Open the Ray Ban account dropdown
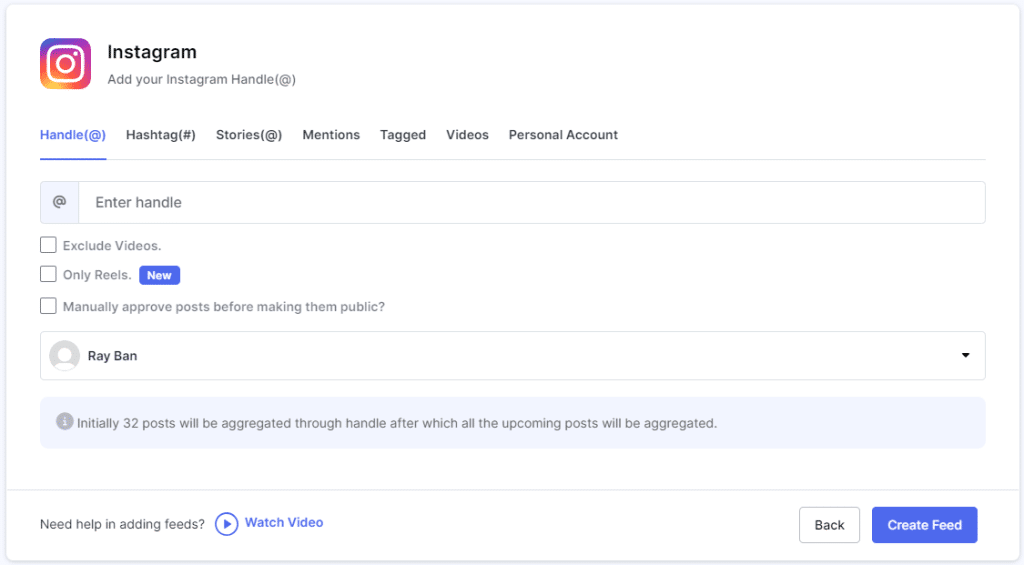This screenshot has height=565, width=1024. tap(512, 356)
